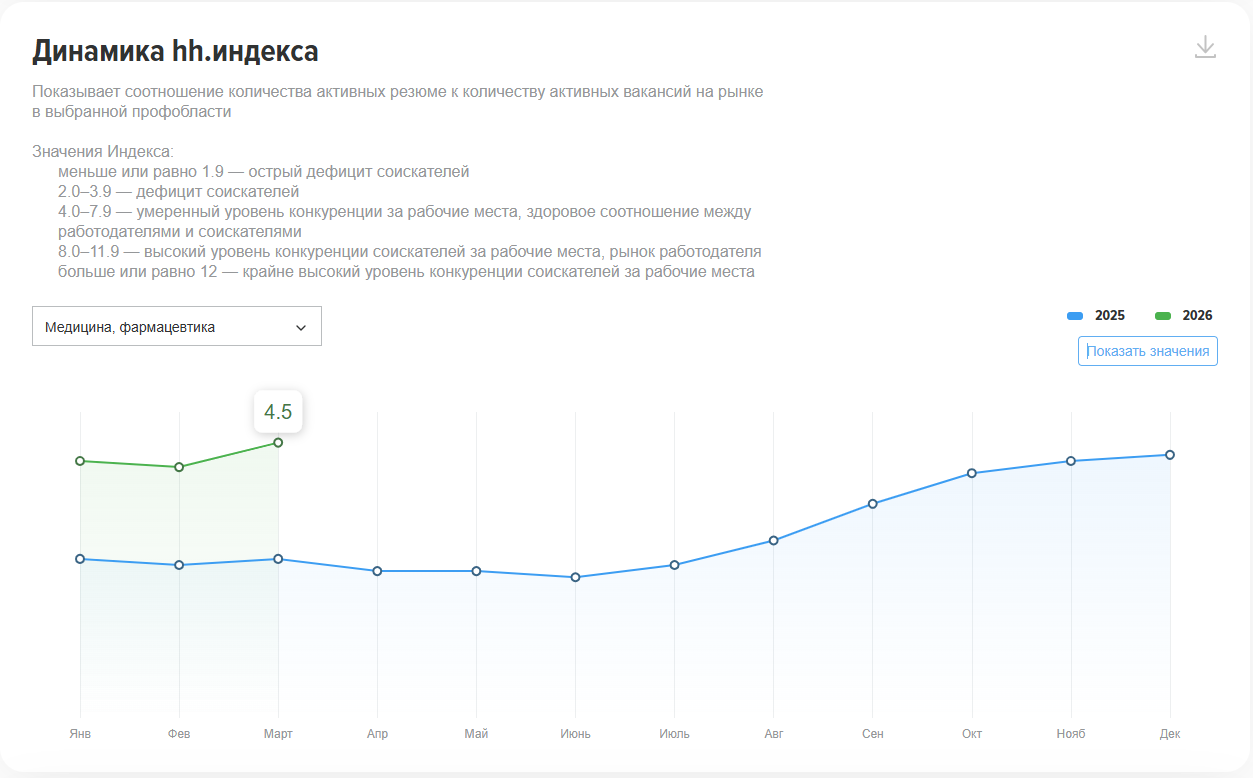Select the blue 2025 data point for Фев
The width and height of the screenshot is (1253, 778).
click(x=179, y=565)
